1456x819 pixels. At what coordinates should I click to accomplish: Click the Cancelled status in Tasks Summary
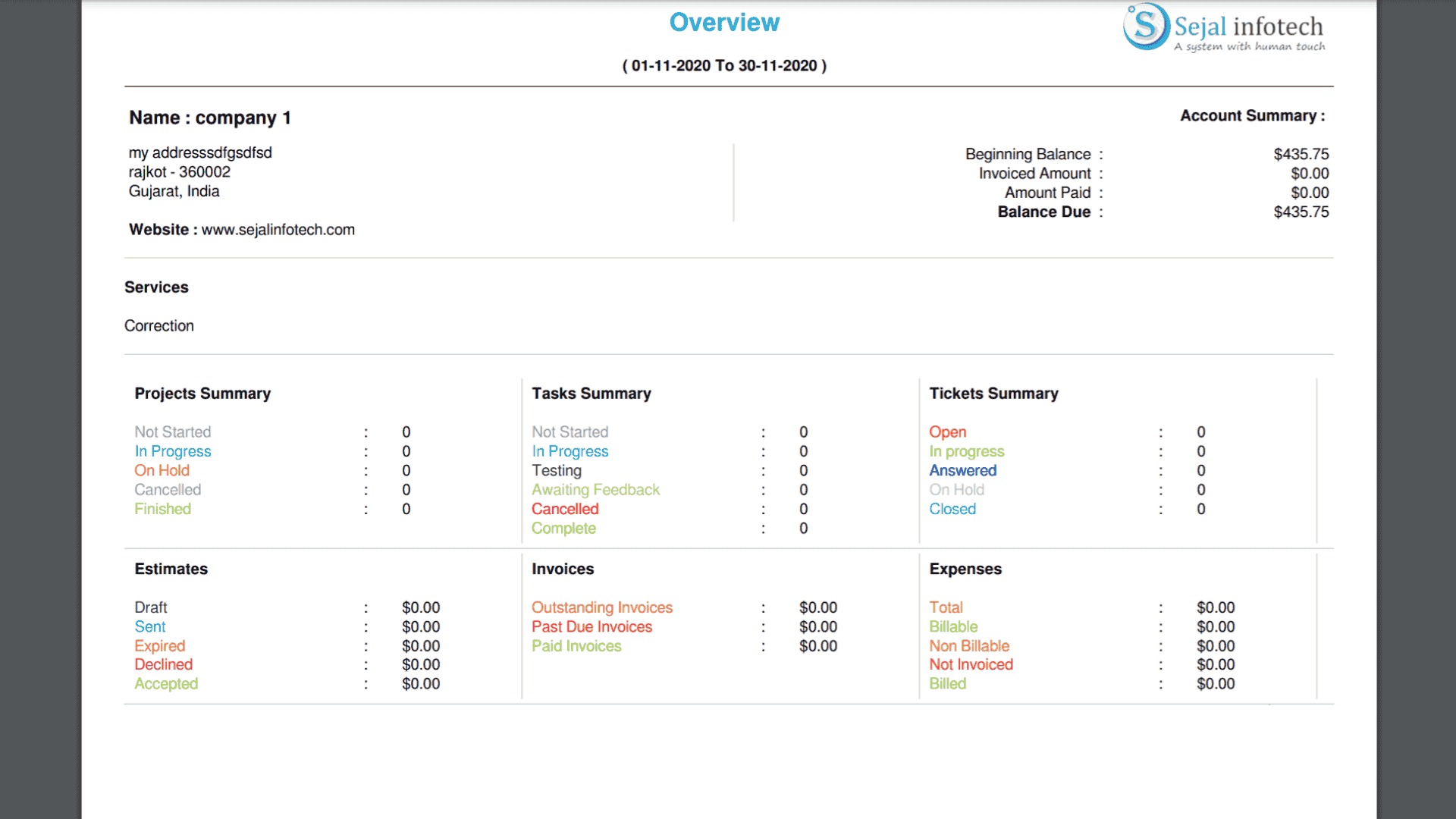coord(564,509)
